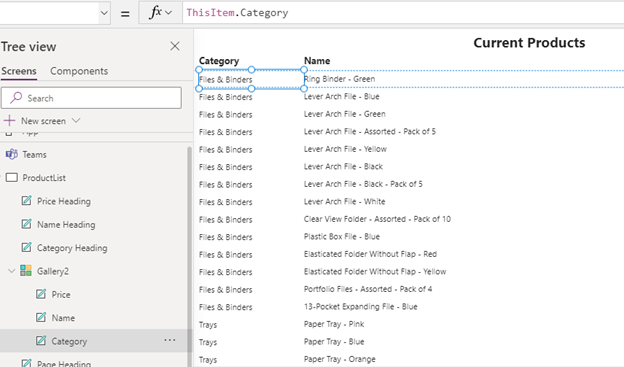Screen dimensions: 624x367
Task: Select the Screens tab
Action: (x=19, y=71)
